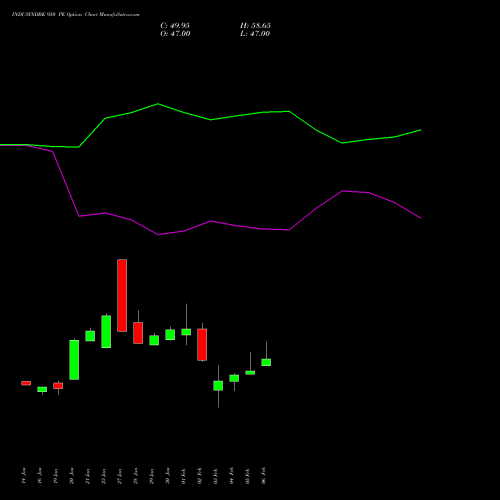
Task: Select the large green candle for 20 Jan
Action: click(74, 360)
